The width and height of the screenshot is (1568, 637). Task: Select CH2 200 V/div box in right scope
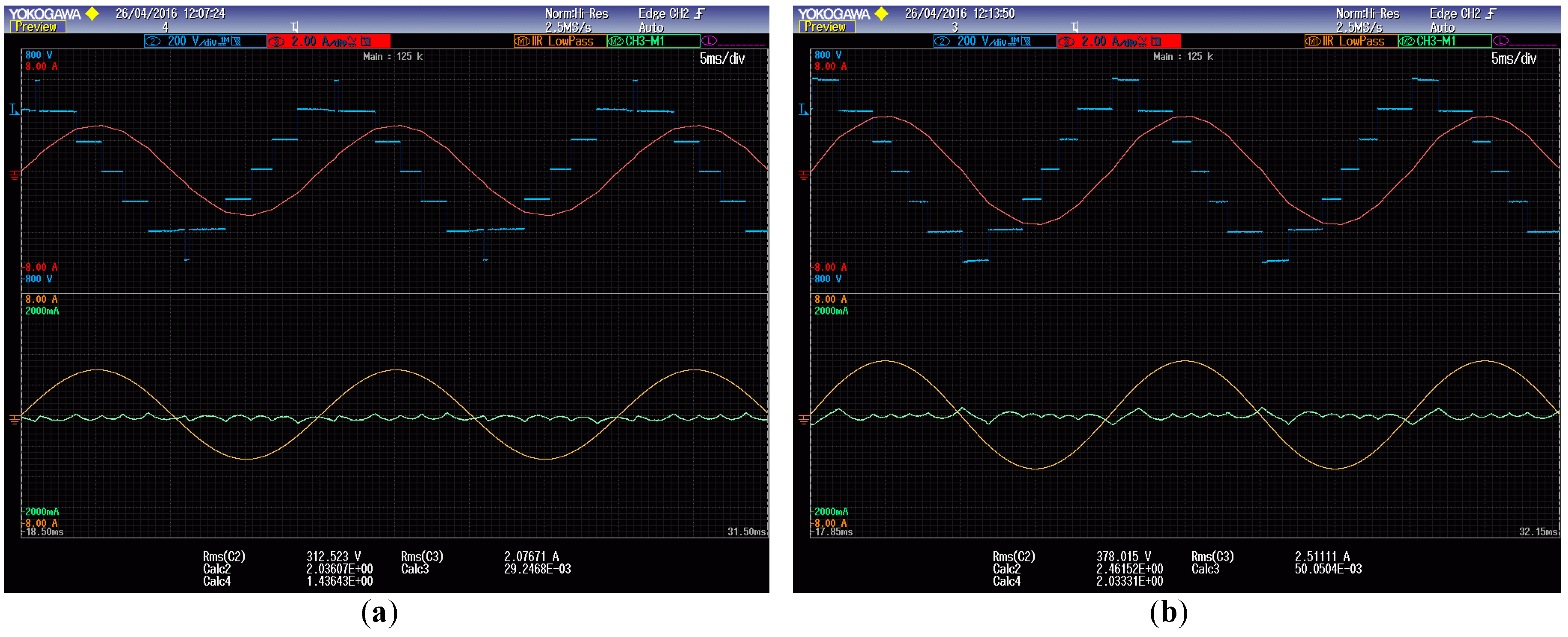pyautogui.click(x=995, y=42)
